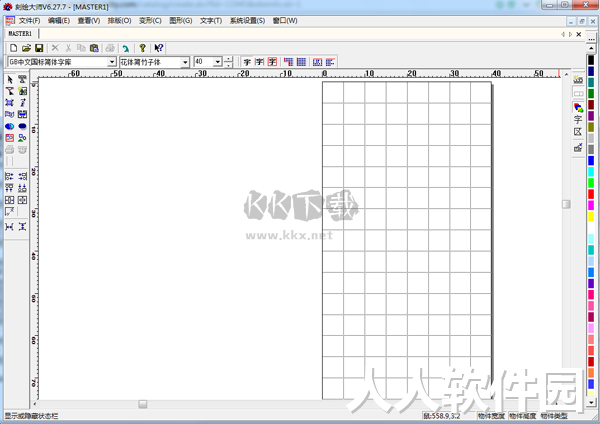Click the Paste clipboard icon
Screen dimensions: 600x424
[94, 48]
